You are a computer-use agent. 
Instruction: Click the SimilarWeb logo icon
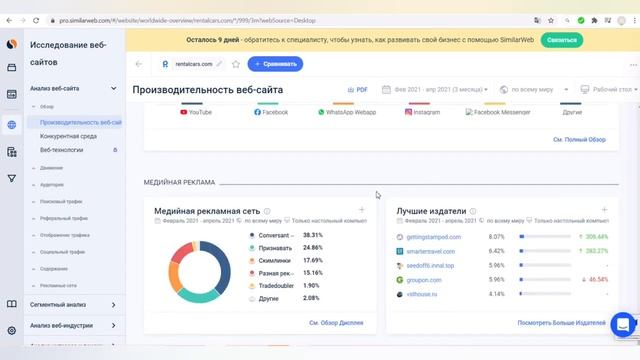click(x=11, y=44)
